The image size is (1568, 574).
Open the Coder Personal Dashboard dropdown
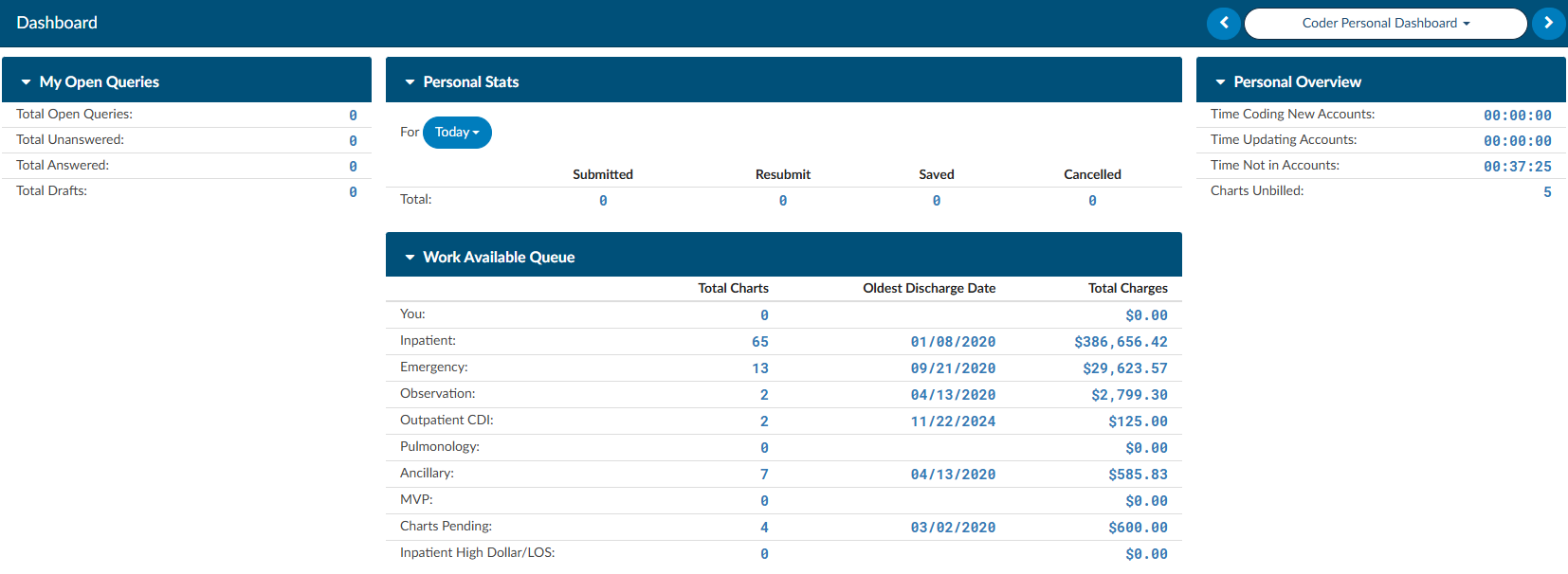click(1385, 23)
